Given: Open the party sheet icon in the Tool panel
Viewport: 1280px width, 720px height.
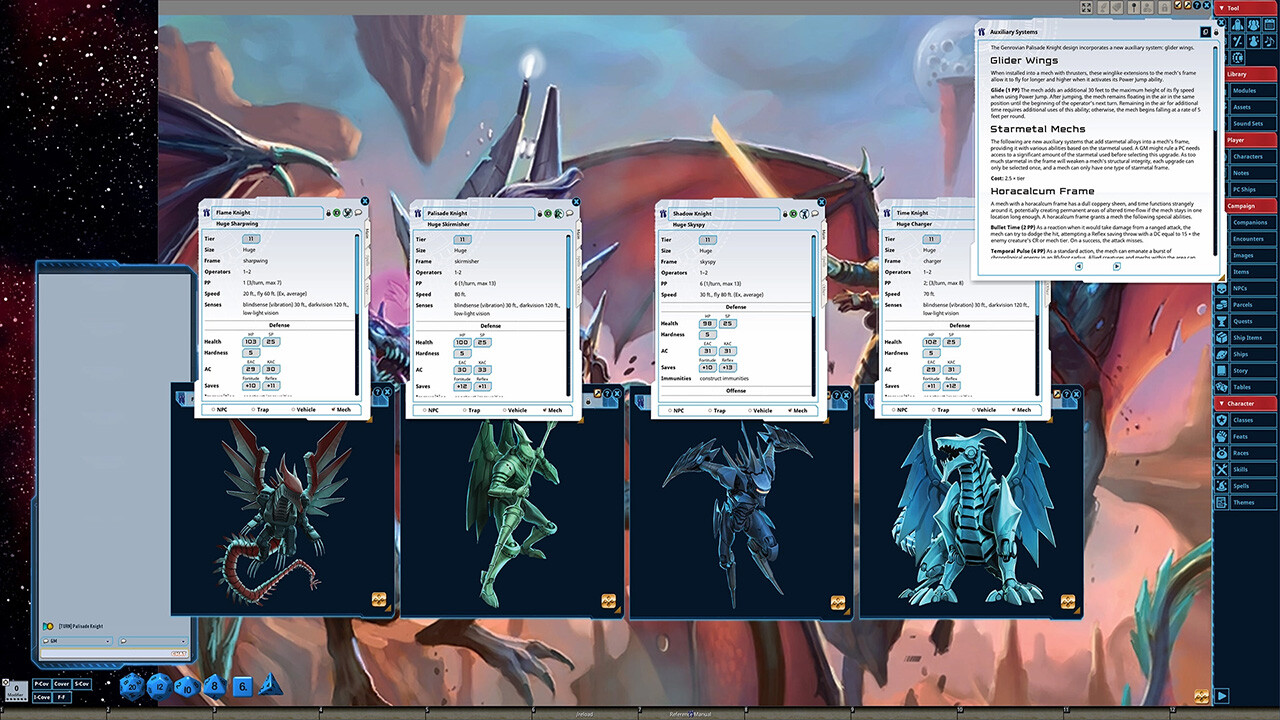Looking at the screenshot, I should tap(1253, 24).
